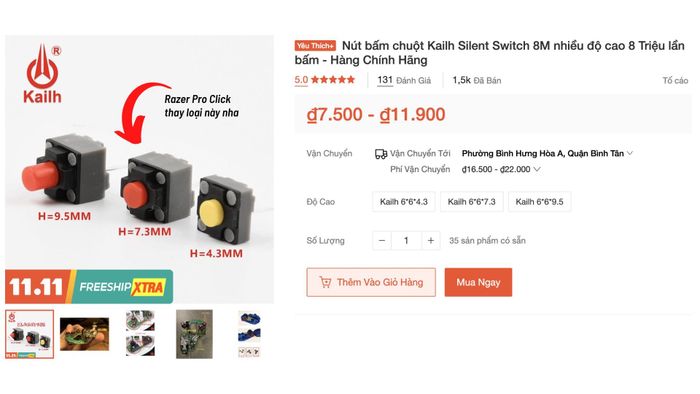The width and height of the screenshot is (700, 394).
Task: Click the 5.0 rating score
Action: (x=301, y=80)
